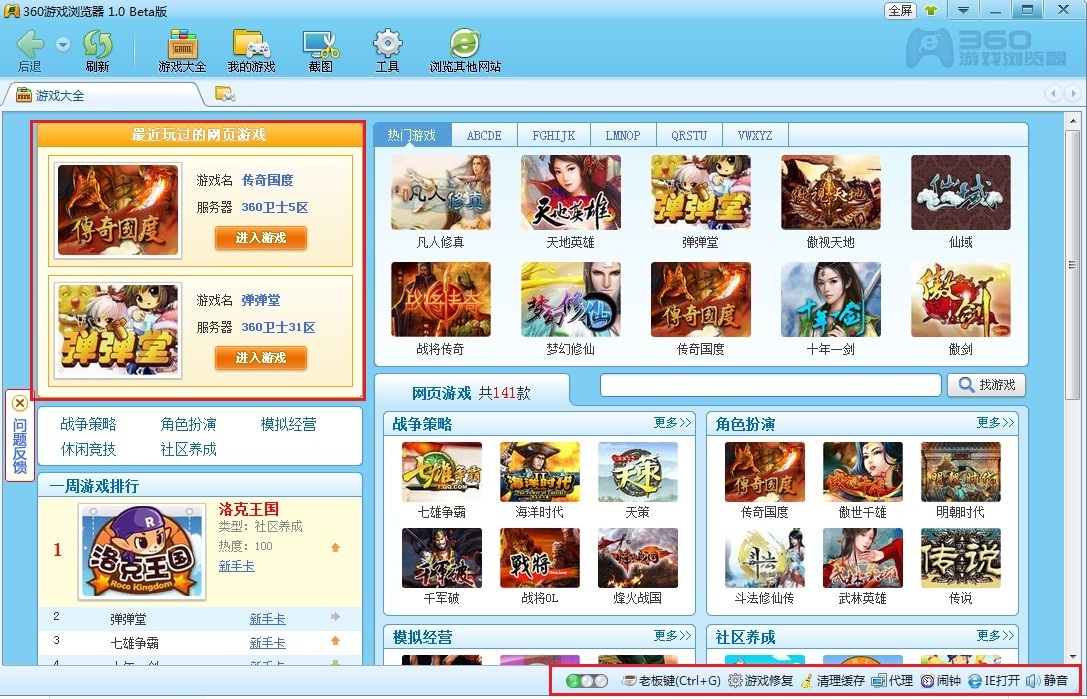The width and height of the screenshot is (1087, 699).
Task: Switch to the FGHIJK tab
Action: tap(553, 135)
